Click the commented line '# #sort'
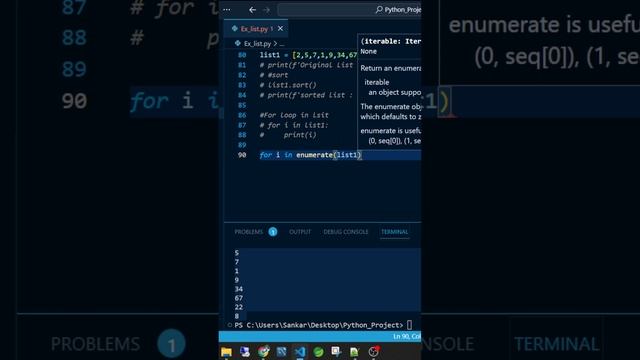640x360 pixels. (x=274, y=75)
